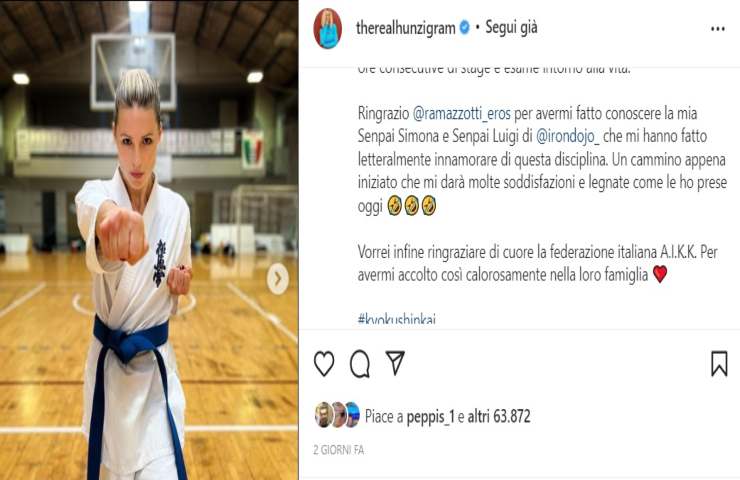Click the red heart emoji in caption
Image resolution: width=740 pixels, height=480 pixels.
coord(660,274)
